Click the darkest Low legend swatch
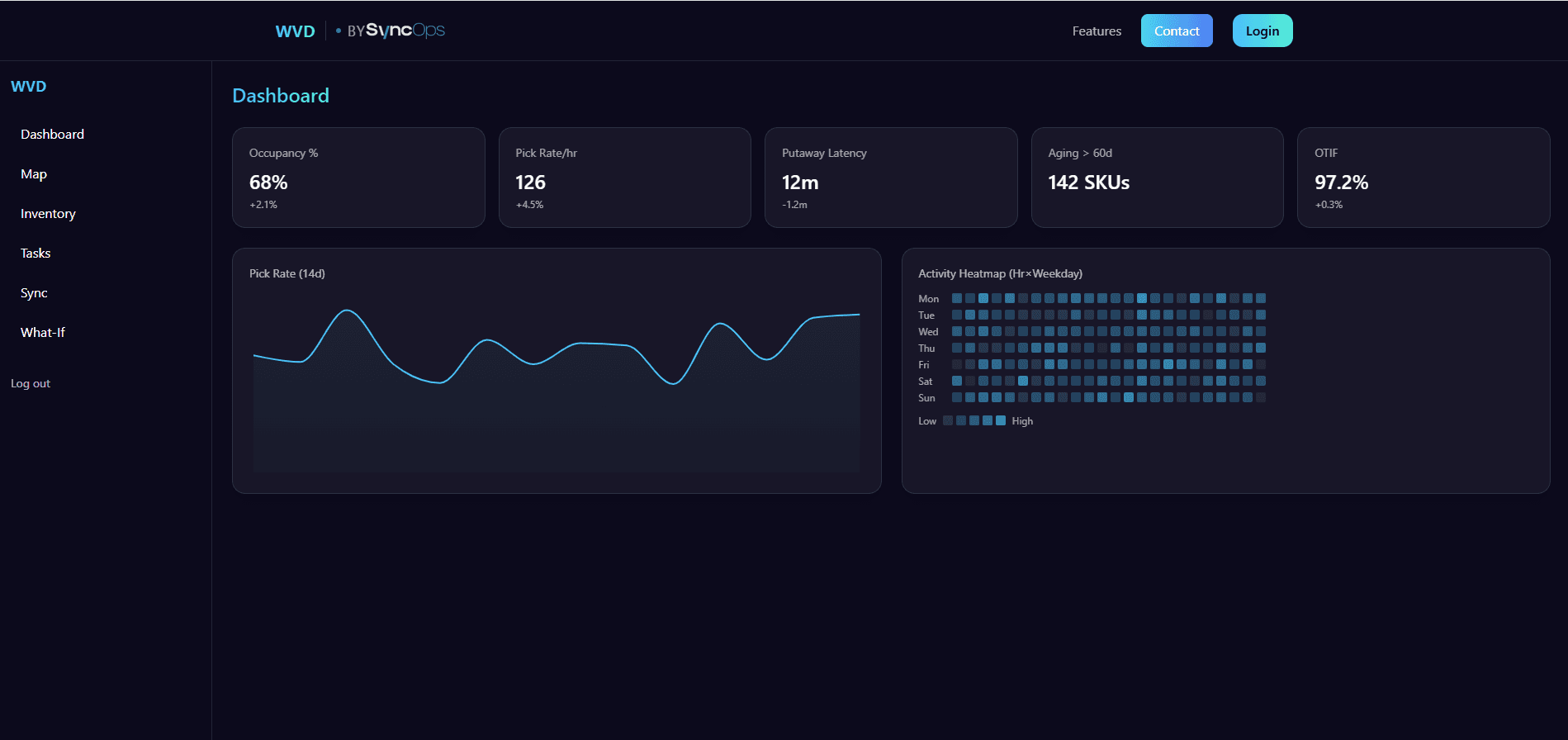 click(x=948, y=420)
